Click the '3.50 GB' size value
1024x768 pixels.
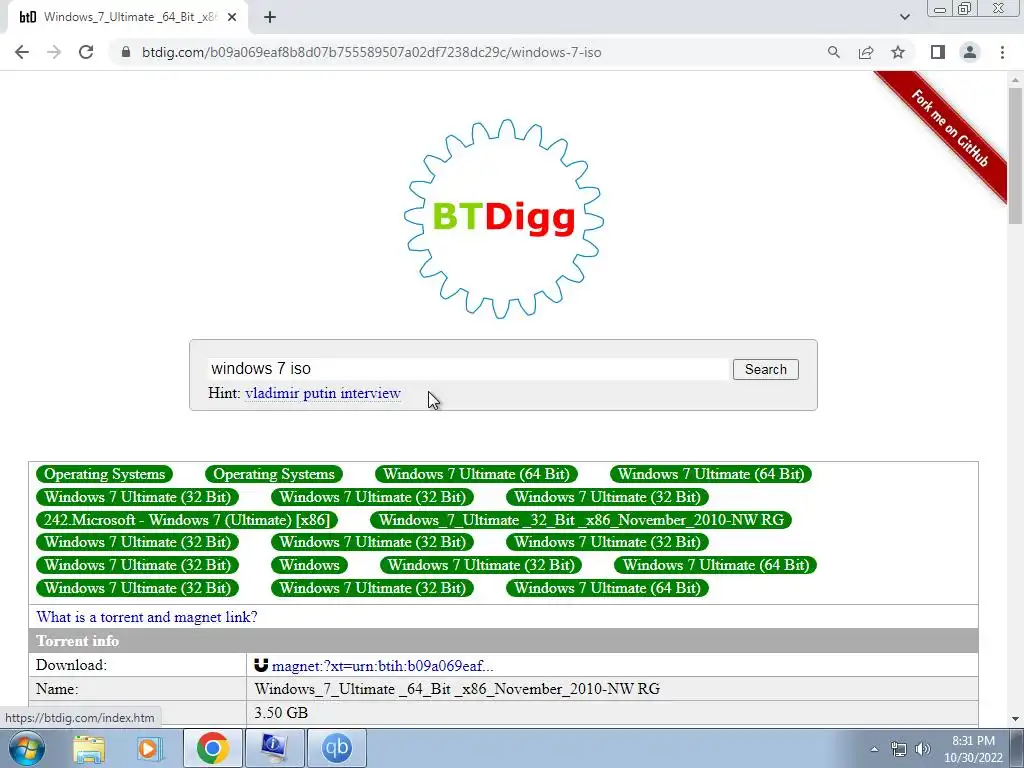pyautogui.click(x=281, y=712)
